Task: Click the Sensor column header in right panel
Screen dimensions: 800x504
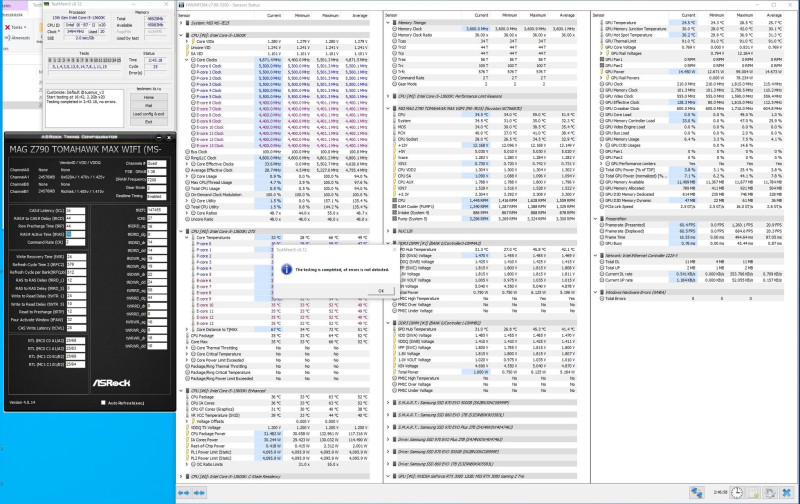Action: tap(599, 15)
